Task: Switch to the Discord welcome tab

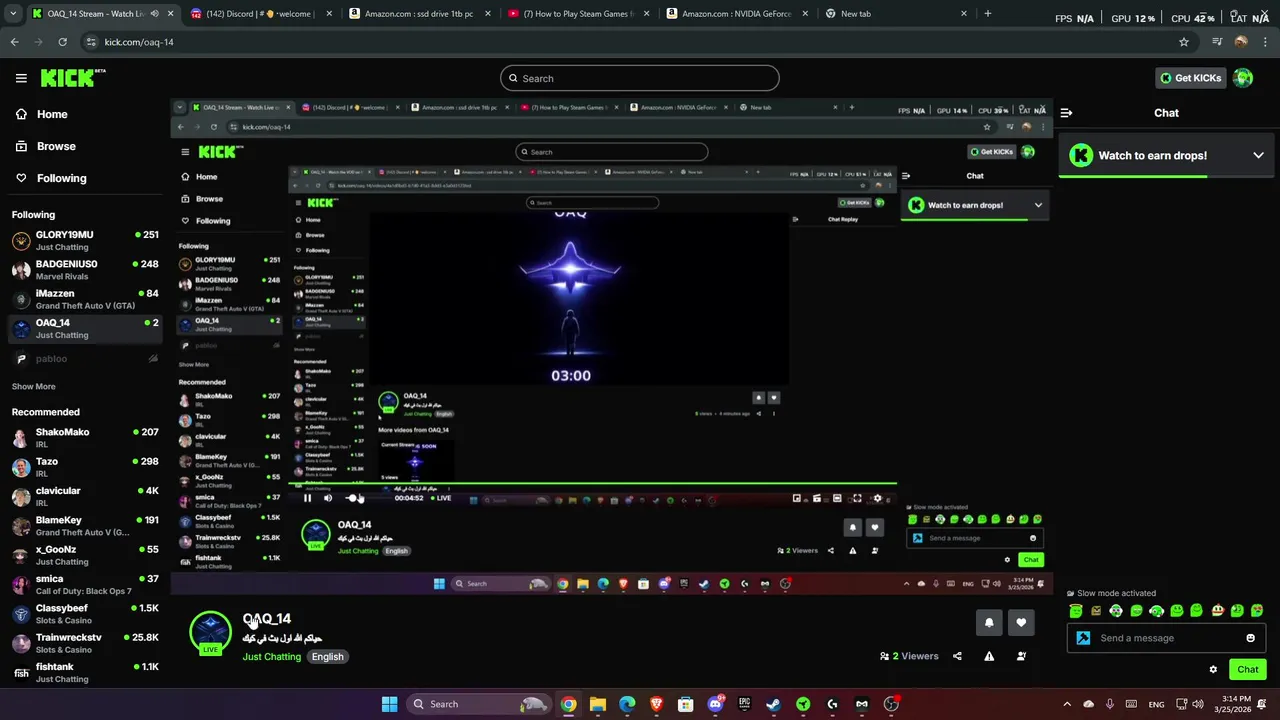Action: [x=260, y=14]
